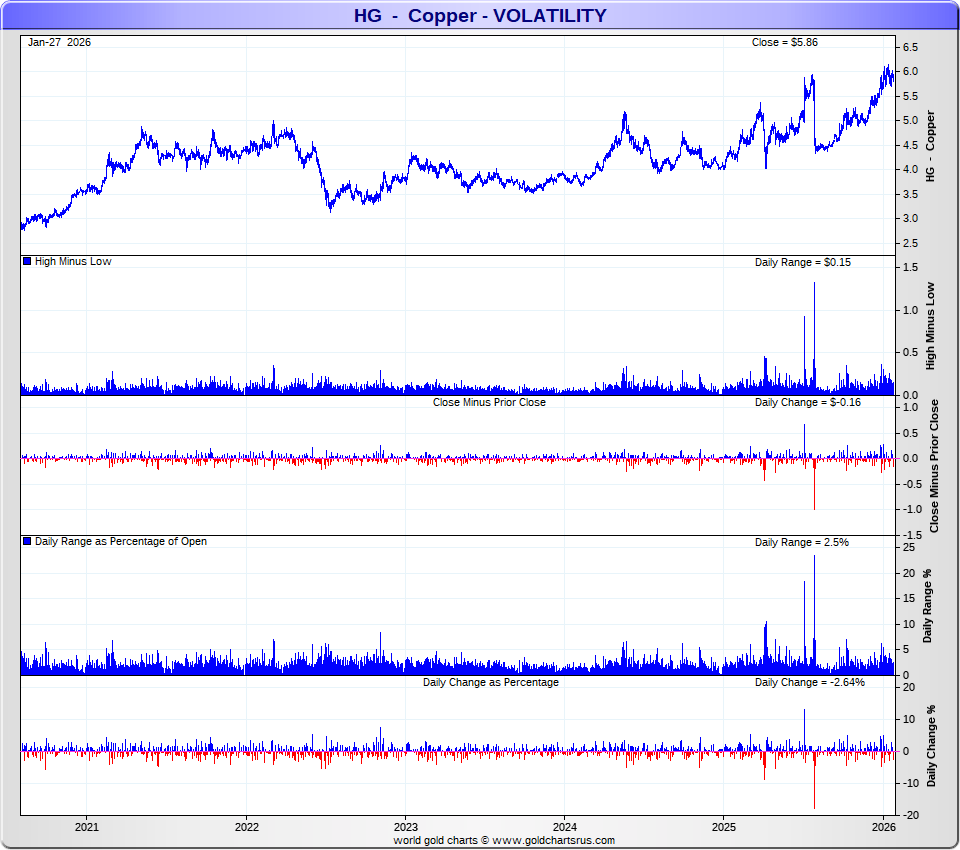Image resolution: width=960 pixels, height=850 pixels.
Task: Click the chart title HG - Copper - VOLATILITY
Action: click(480, 15)
